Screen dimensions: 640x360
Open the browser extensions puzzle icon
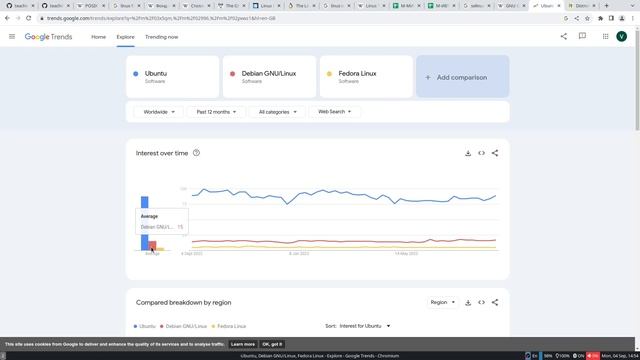(x=600, y=18)
